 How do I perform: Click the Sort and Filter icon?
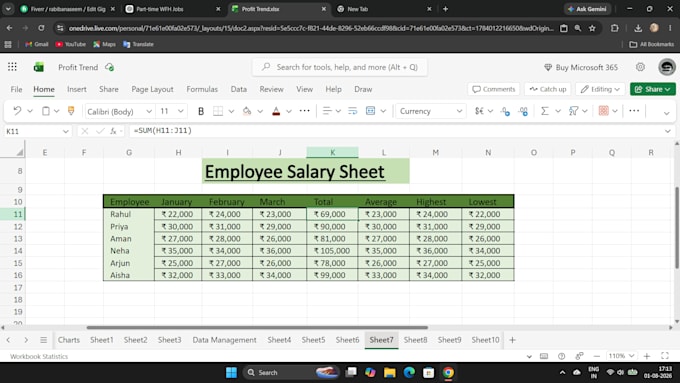point(573,111)
